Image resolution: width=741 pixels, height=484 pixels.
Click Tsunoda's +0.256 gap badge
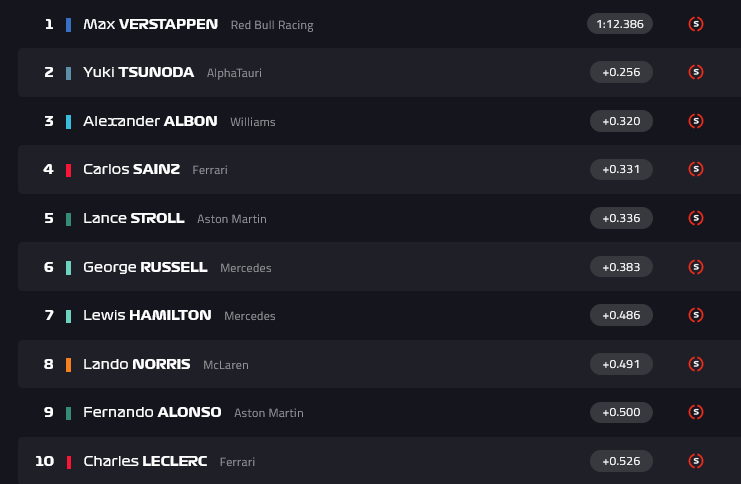click(x=621, y=72)
